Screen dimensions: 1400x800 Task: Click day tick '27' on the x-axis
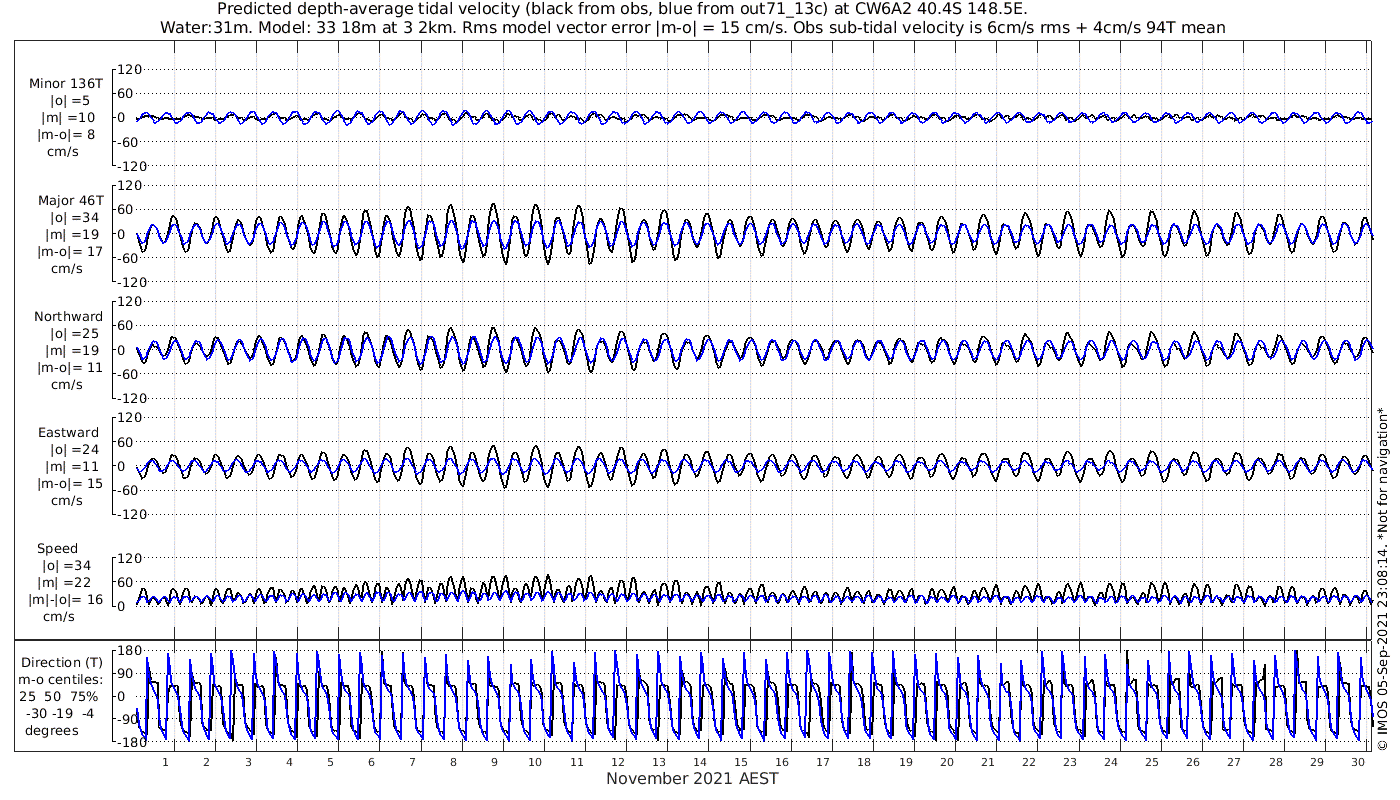[1234, 762]
